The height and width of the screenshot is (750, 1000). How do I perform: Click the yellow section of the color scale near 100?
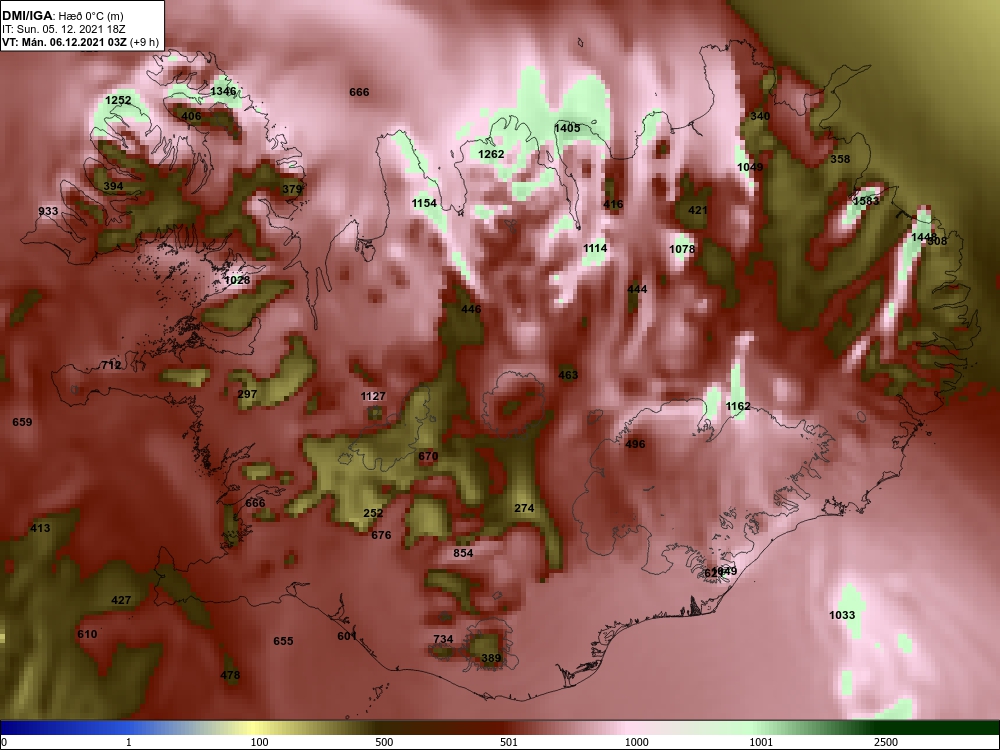[x=255, y=728]
